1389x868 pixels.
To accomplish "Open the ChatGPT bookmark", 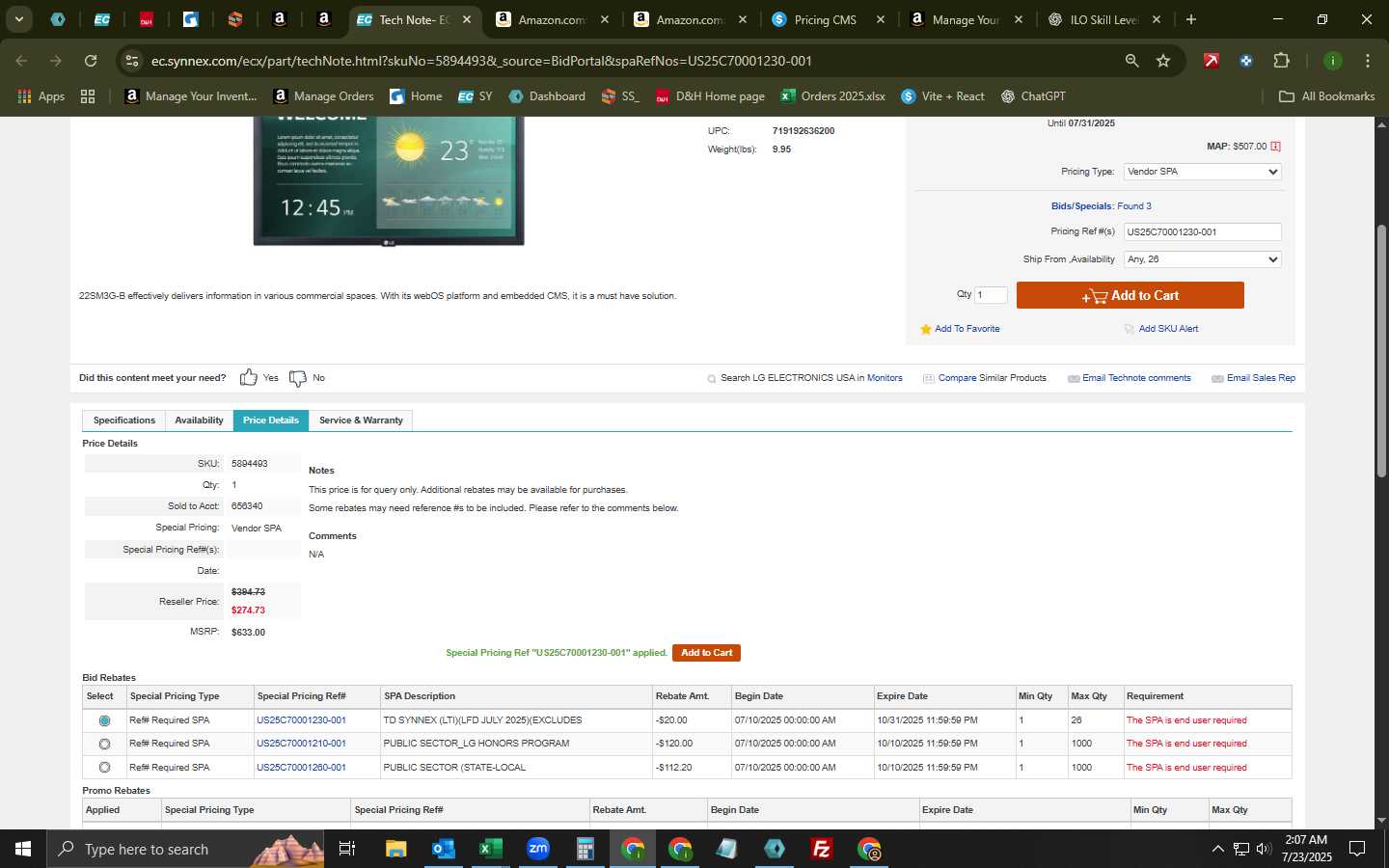I will (x=1033, y=96).
